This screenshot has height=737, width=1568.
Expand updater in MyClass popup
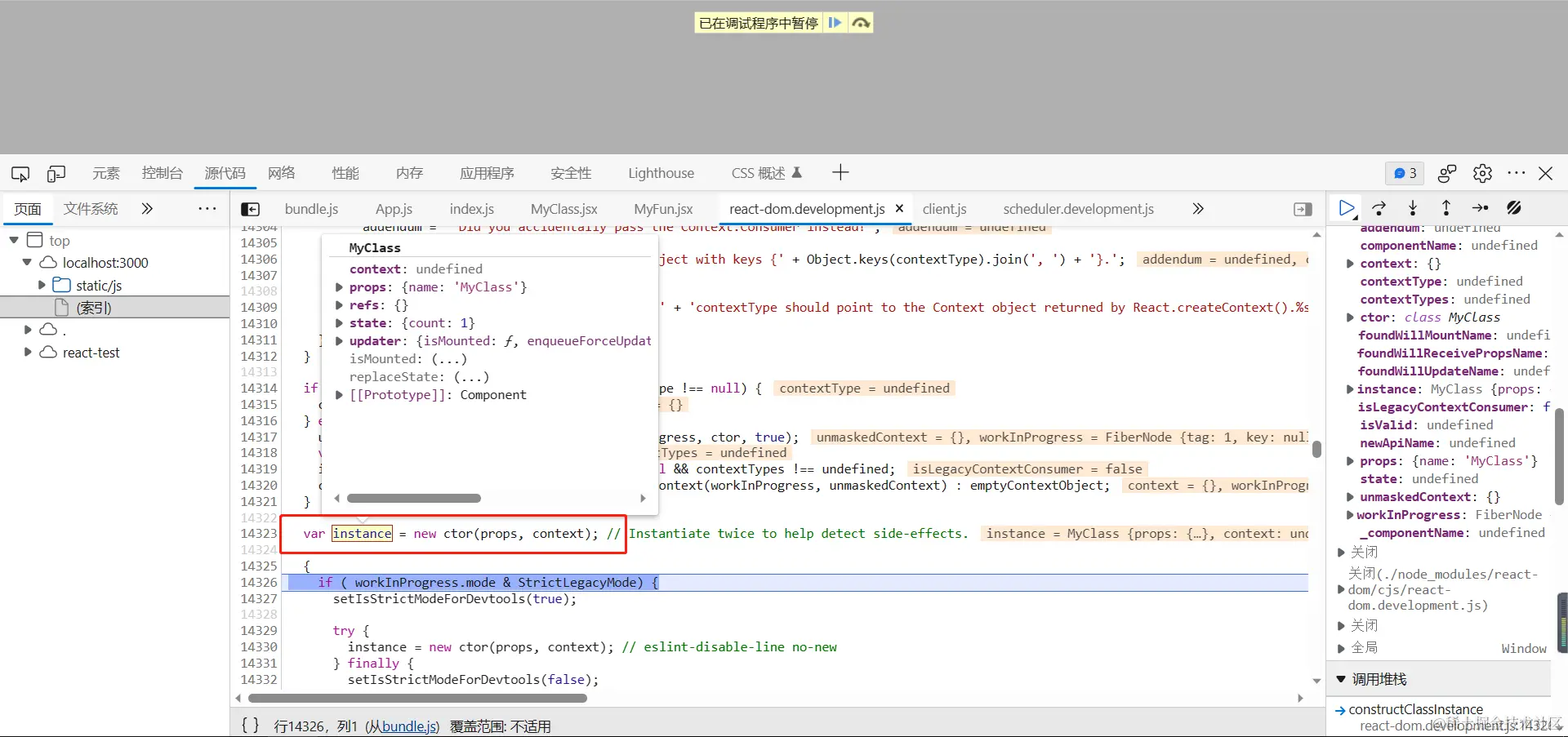[x=339, y=341]
